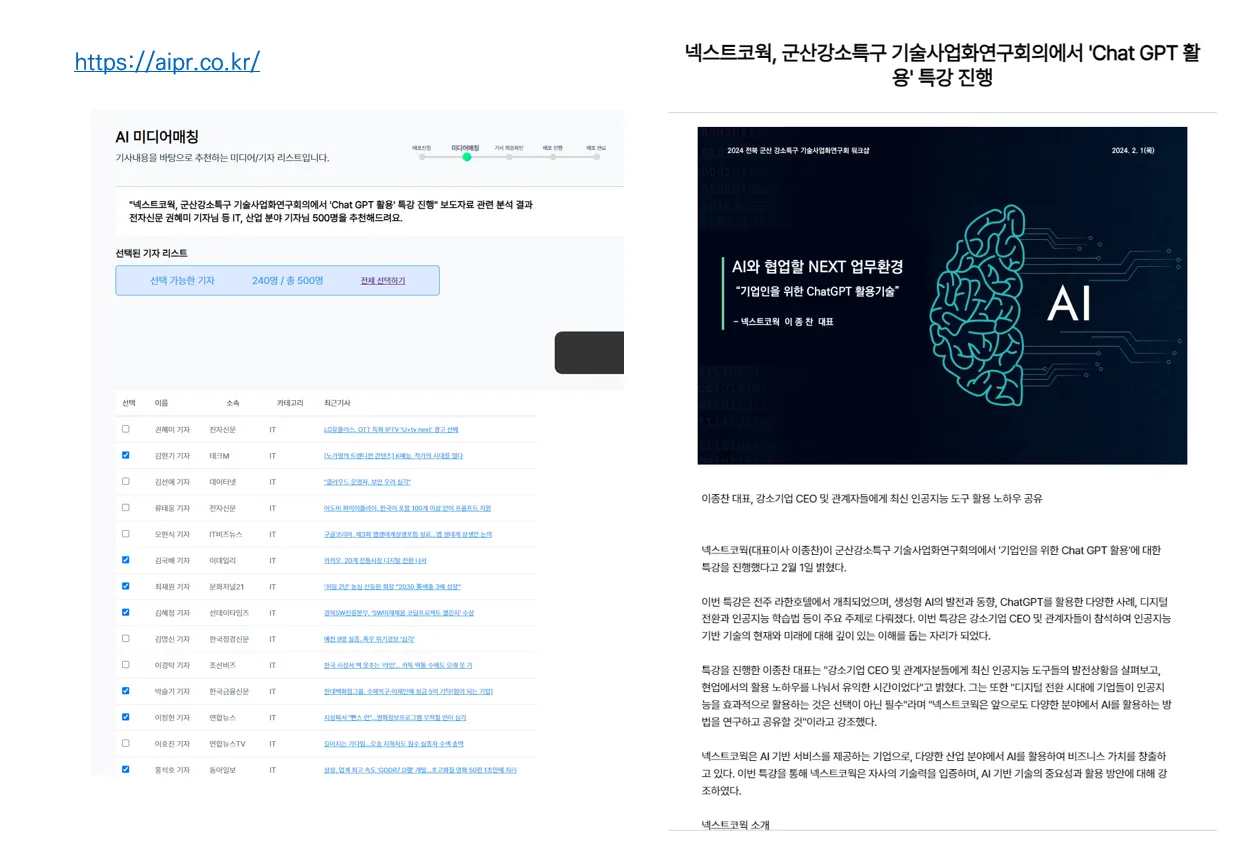Uncheck 홍석호 기자 of 동아일보
Image resolution: width=1256 pixels, height=860 pixels.
(126, 769)
